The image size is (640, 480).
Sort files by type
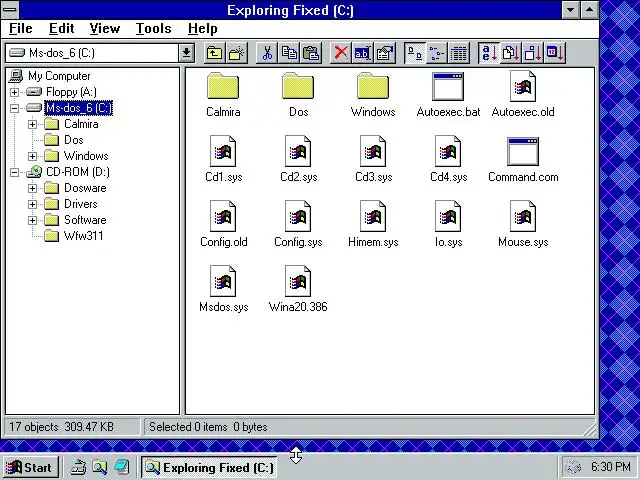click(511, 53)
